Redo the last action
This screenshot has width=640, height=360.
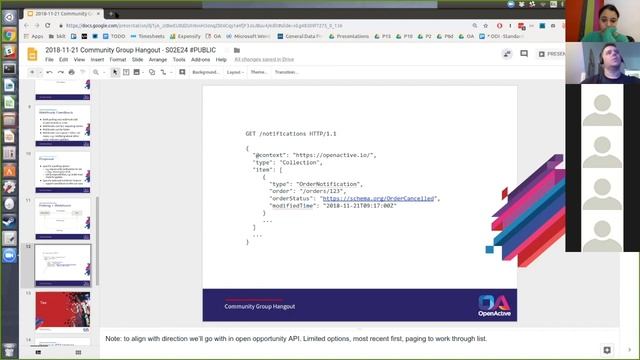point(60,72)
